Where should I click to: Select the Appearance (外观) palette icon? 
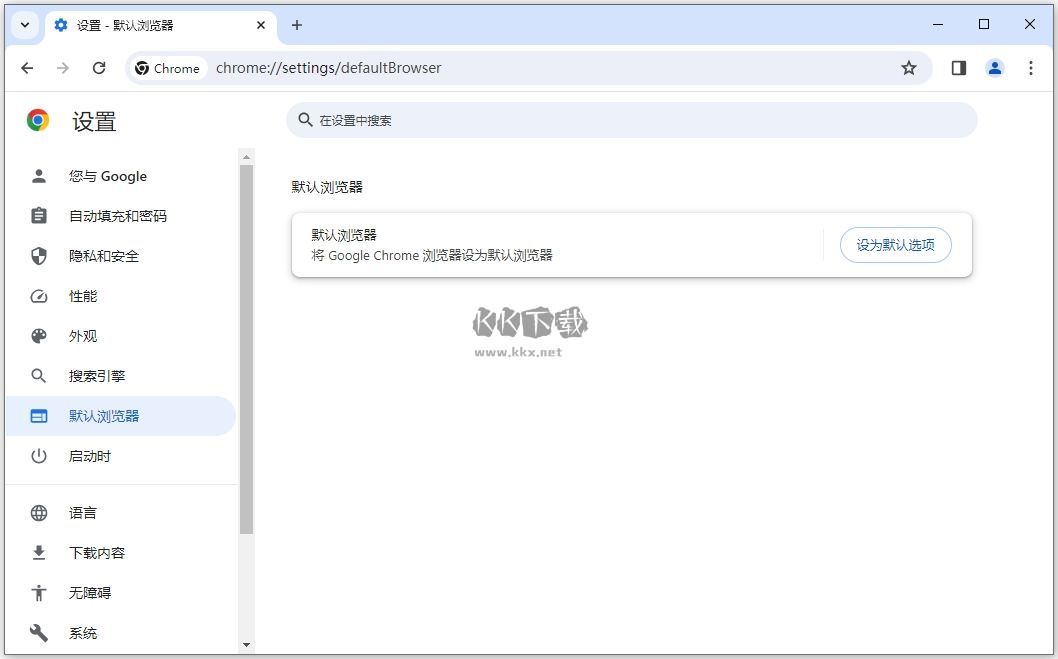tap(38, 336)
